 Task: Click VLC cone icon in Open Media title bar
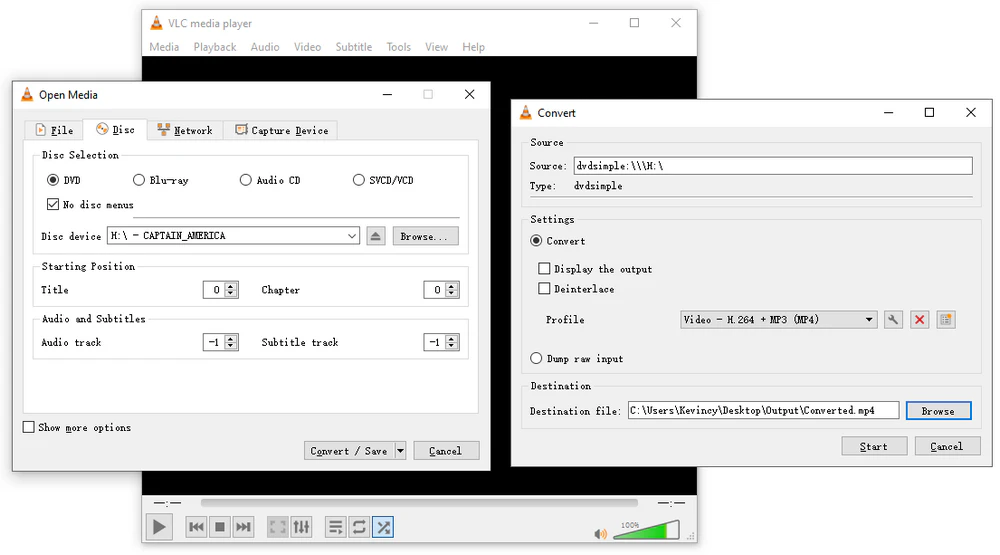coord(27,94)
